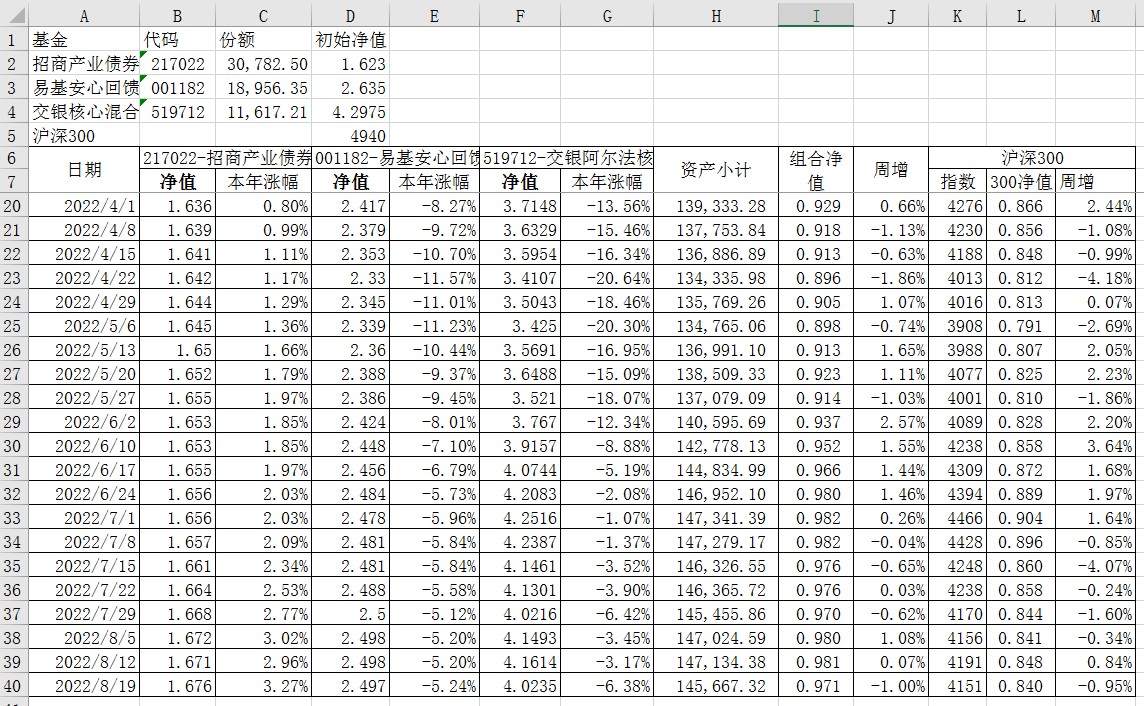Viewport: 1144px width, 706px height.
Task: Click header 217022-招商产业债券
Action: click(x=225, y=158)
